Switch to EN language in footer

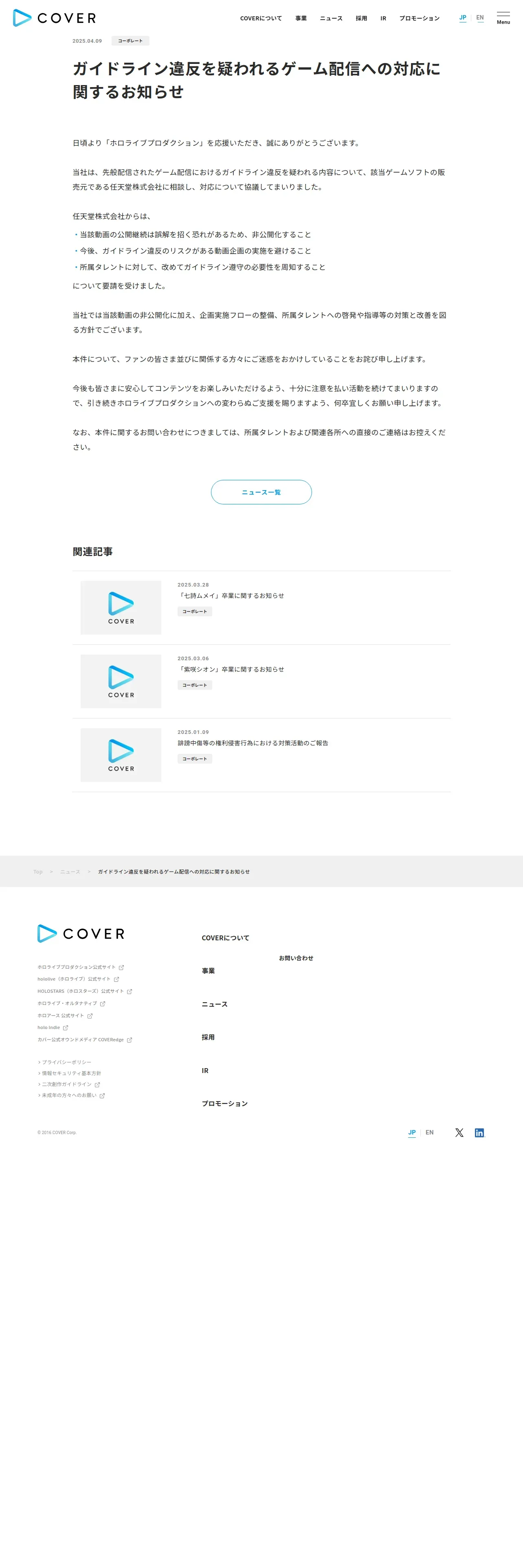click(429, 1132)
